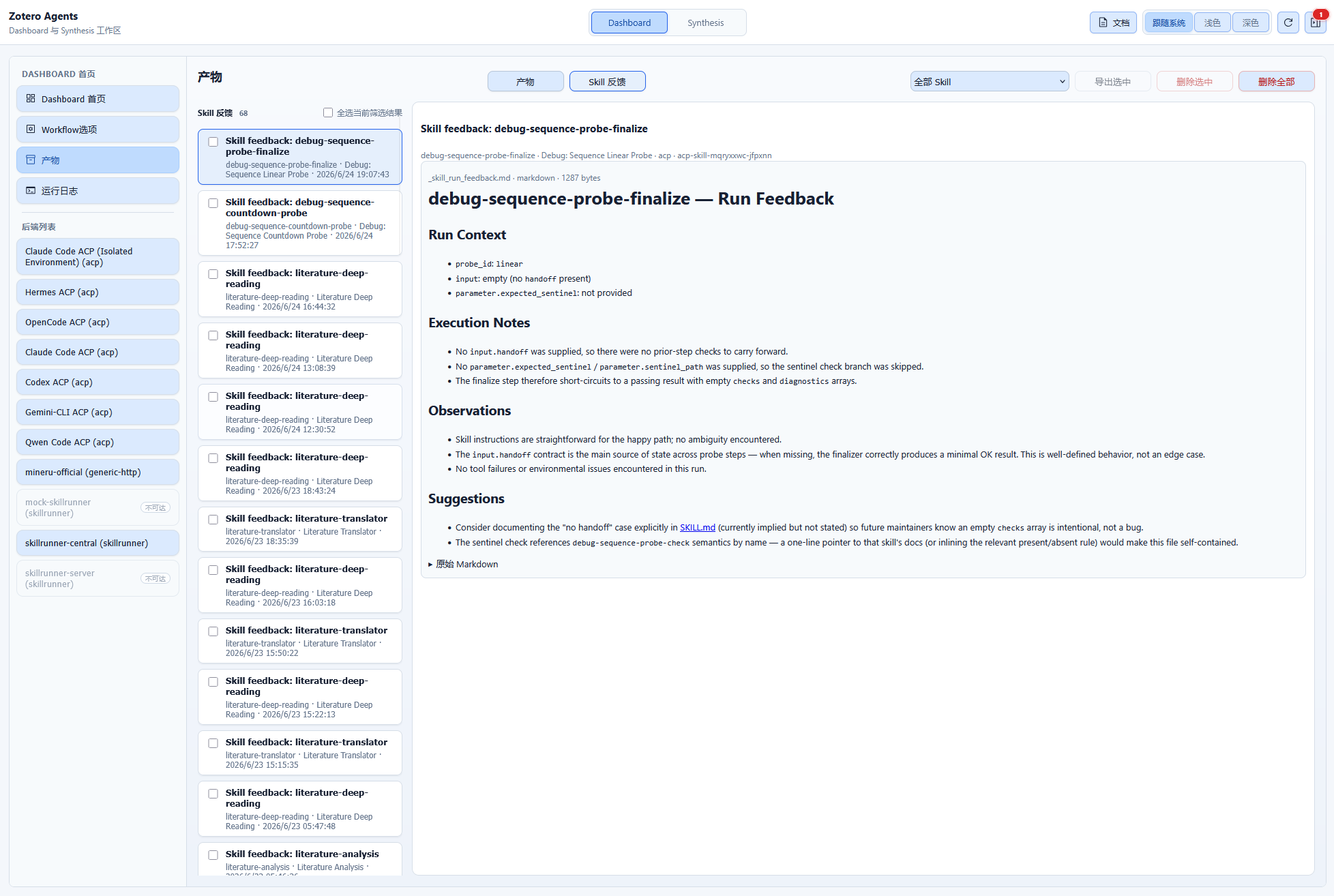Viewport: 1334px width, 896px height.
Task: Open the literature-analysis feedback card
Action: (300, 859)
